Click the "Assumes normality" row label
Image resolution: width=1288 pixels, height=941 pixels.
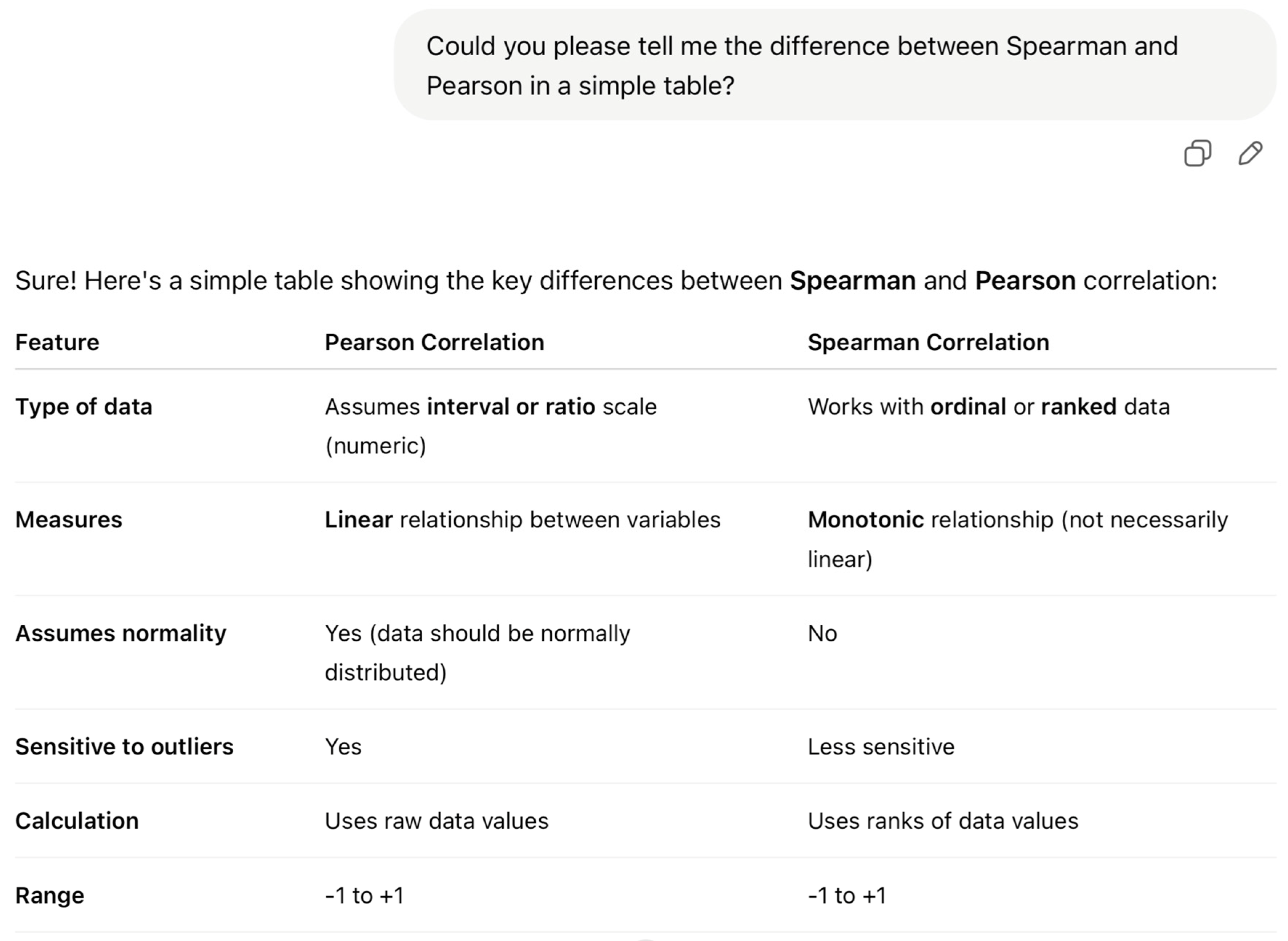pos(121,633)
